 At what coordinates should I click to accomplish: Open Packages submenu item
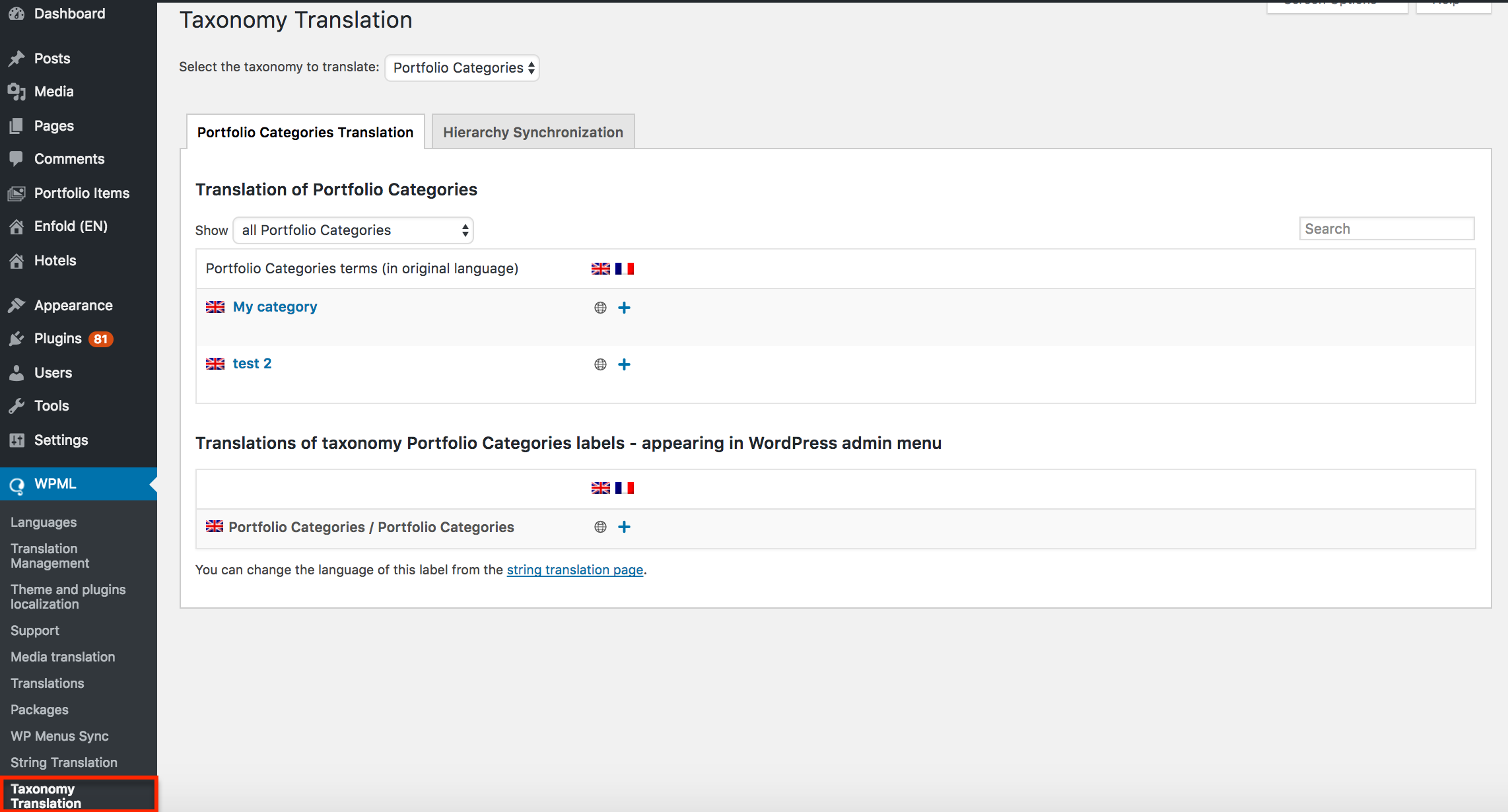40,710
